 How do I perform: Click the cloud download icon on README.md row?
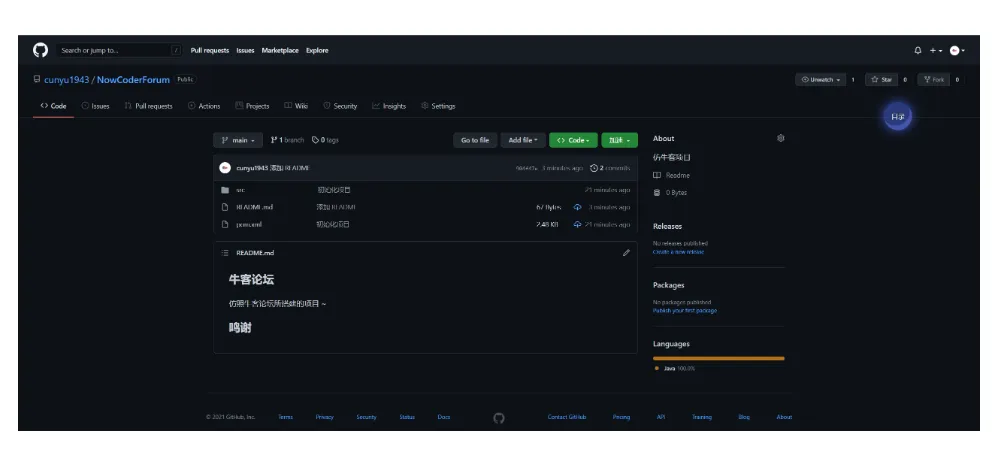[x=577, y=207]
